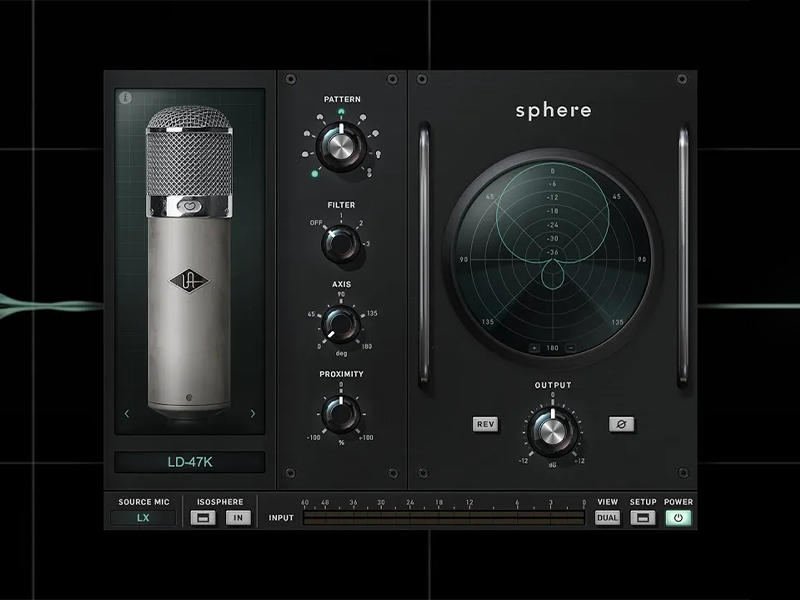Click the Output +12 label

(579, 461)
